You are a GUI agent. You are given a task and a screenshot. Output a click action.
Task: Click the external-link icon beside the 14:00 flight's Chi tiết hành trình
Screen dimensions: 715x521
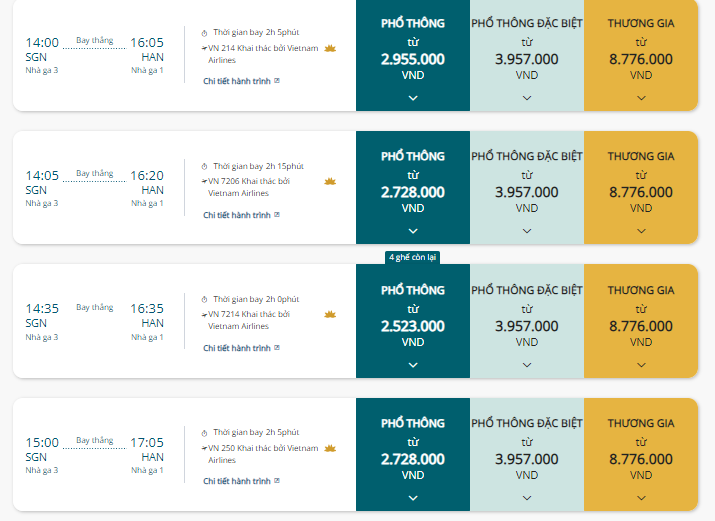tap(277, 81)
